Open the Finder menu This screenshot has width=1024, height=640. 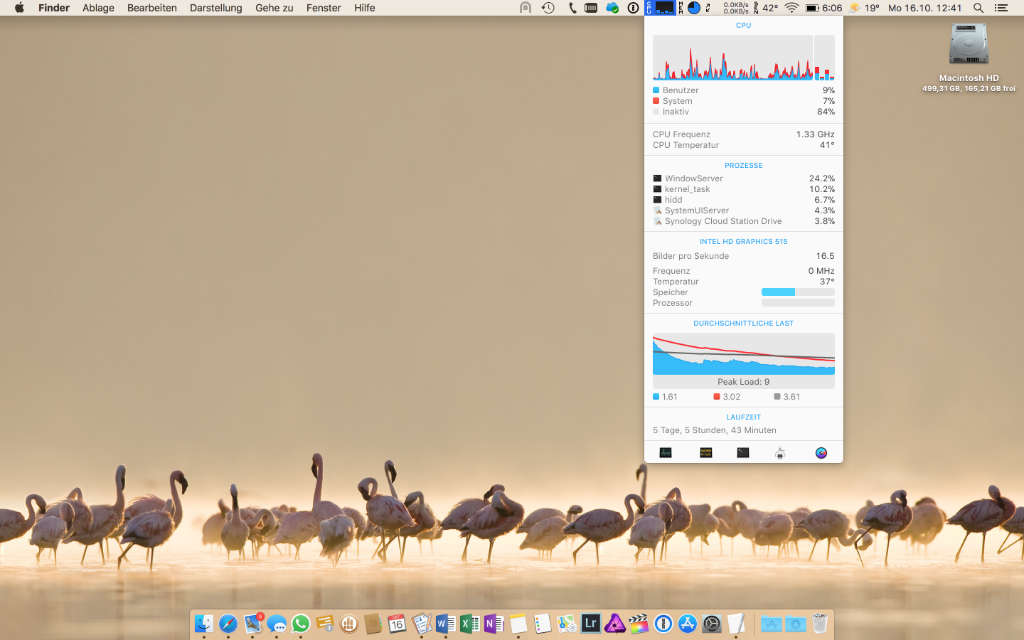pyautogui.click(x=54, y=8)
